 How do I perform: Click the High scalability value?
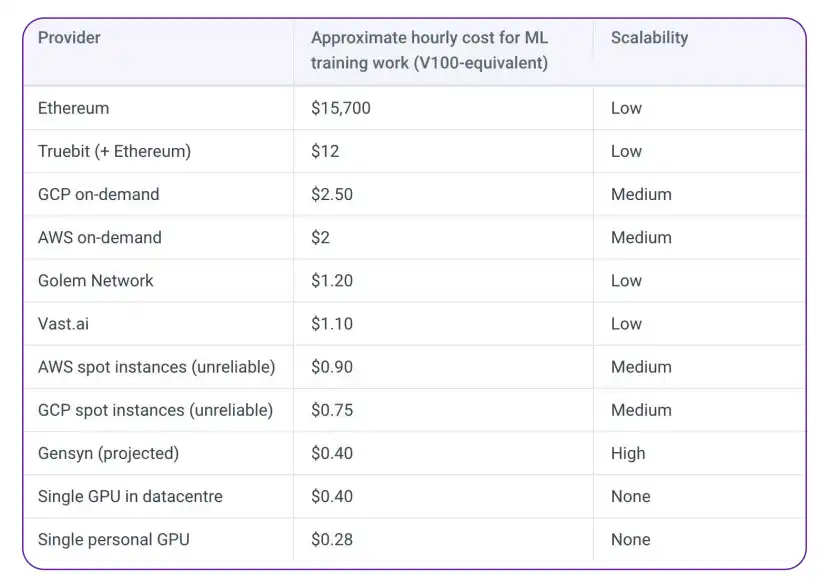pos(628,453)
